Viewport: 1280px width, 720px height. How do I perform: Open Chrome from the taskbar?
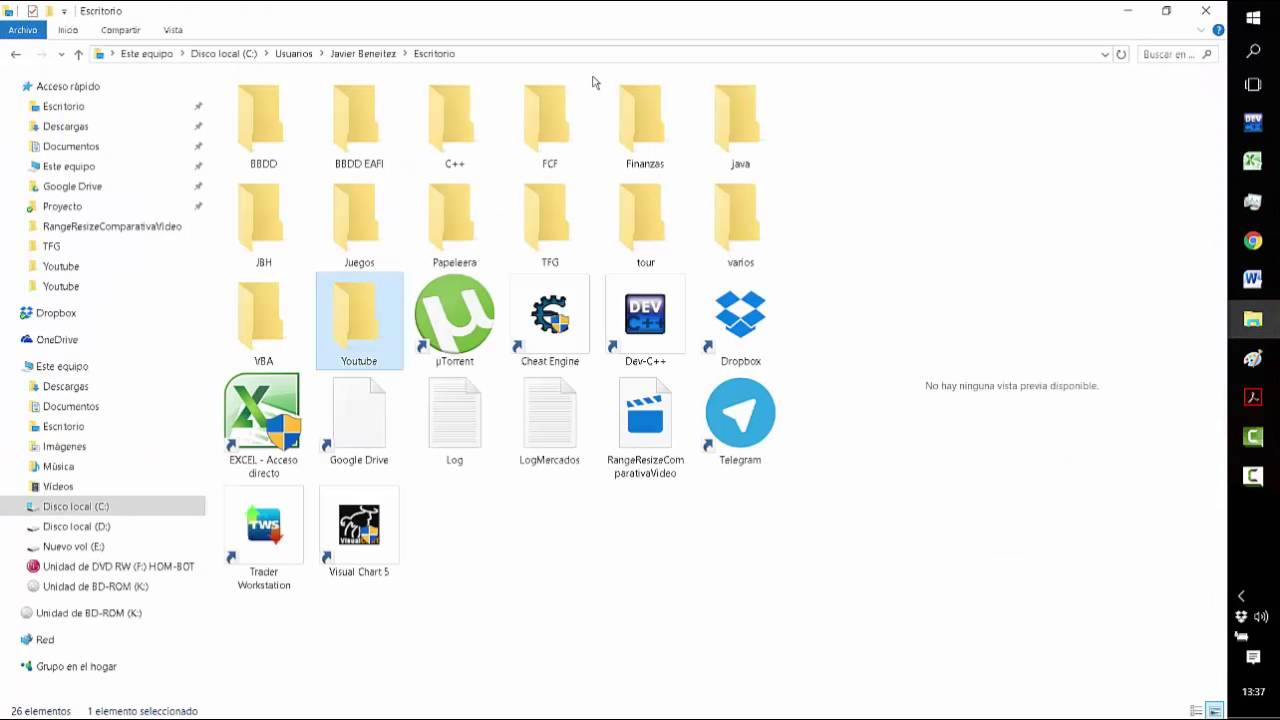[x=1253, y=240]
